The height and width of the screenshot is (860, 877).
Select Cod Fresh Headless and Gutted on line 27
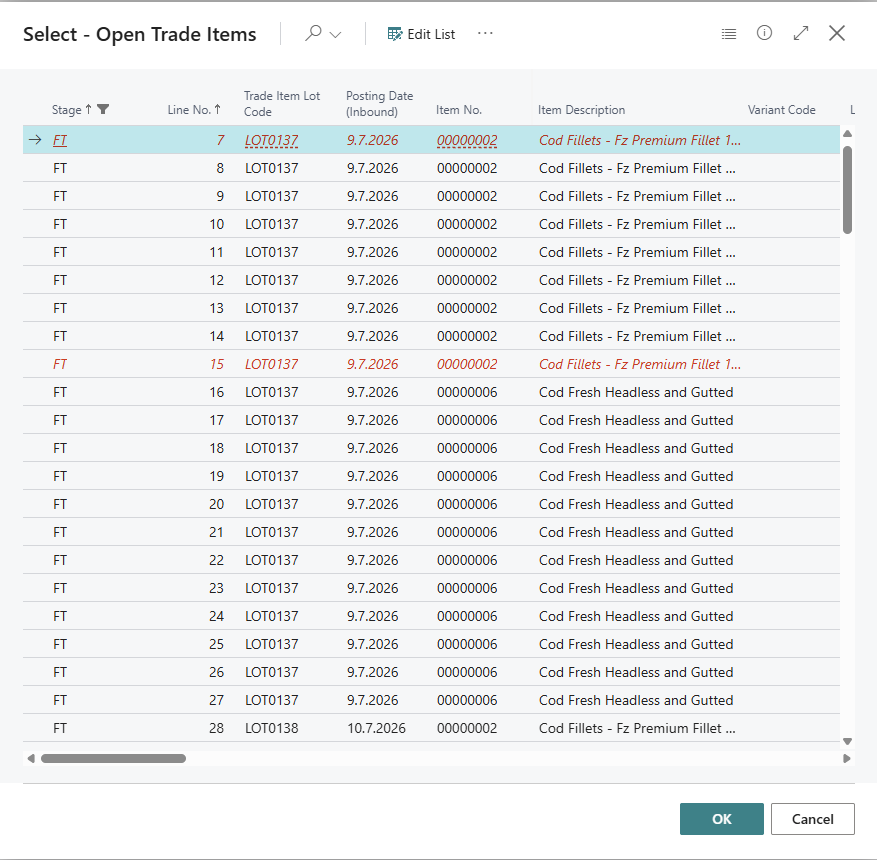pos(636,700)
